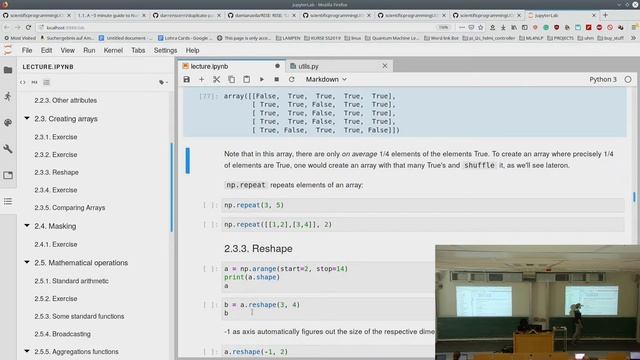This screenshot has width=640, height=360.
Task: Save the notebook with the disk icon
Action: [x=187, y=79]
